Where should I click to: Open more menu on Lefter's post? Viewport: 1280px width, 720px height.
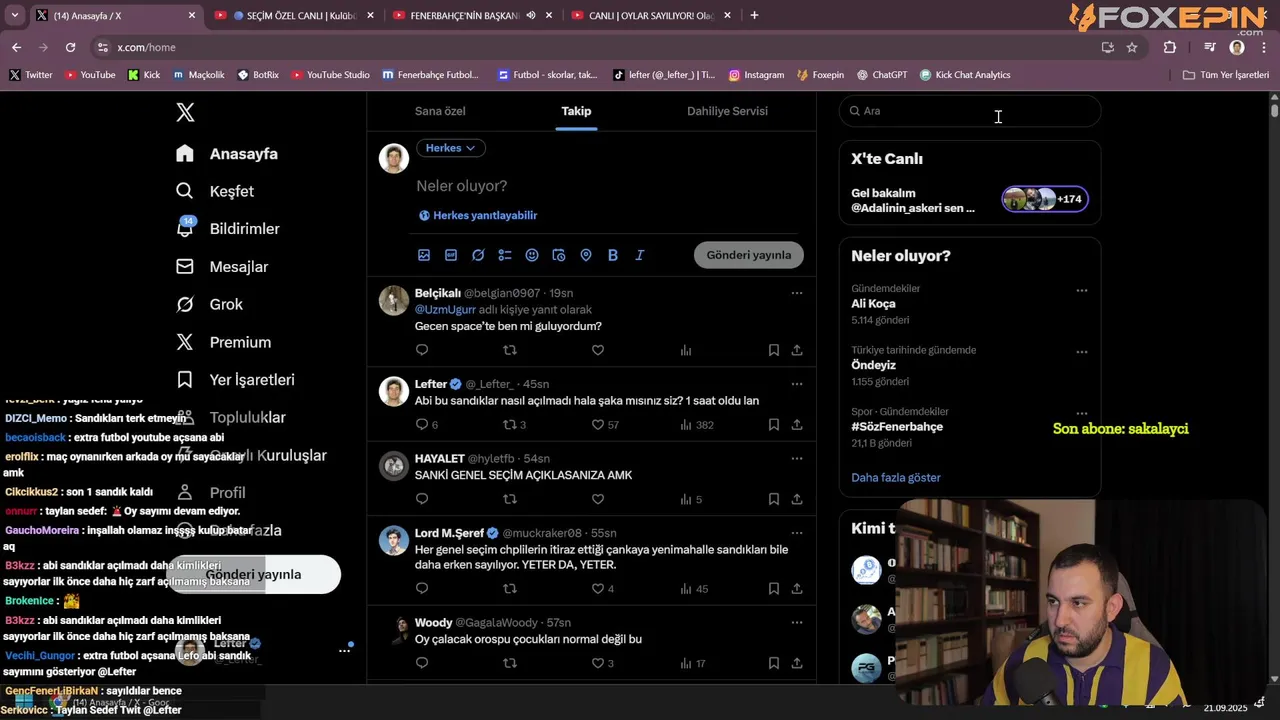pos(797,384)
